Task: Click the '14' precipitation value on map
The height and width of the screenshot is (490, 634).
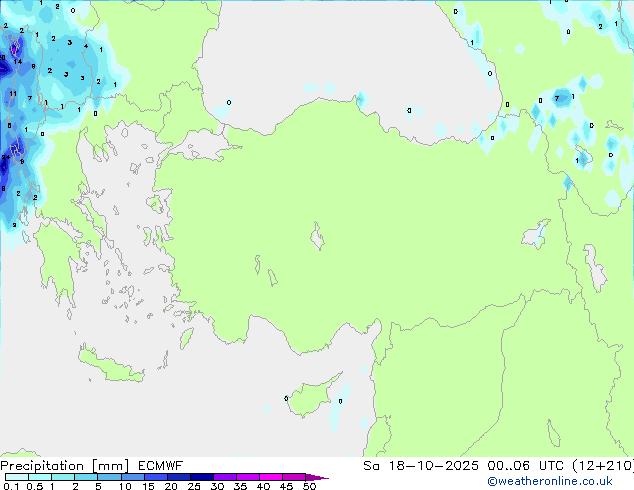Action: (17, 62)
